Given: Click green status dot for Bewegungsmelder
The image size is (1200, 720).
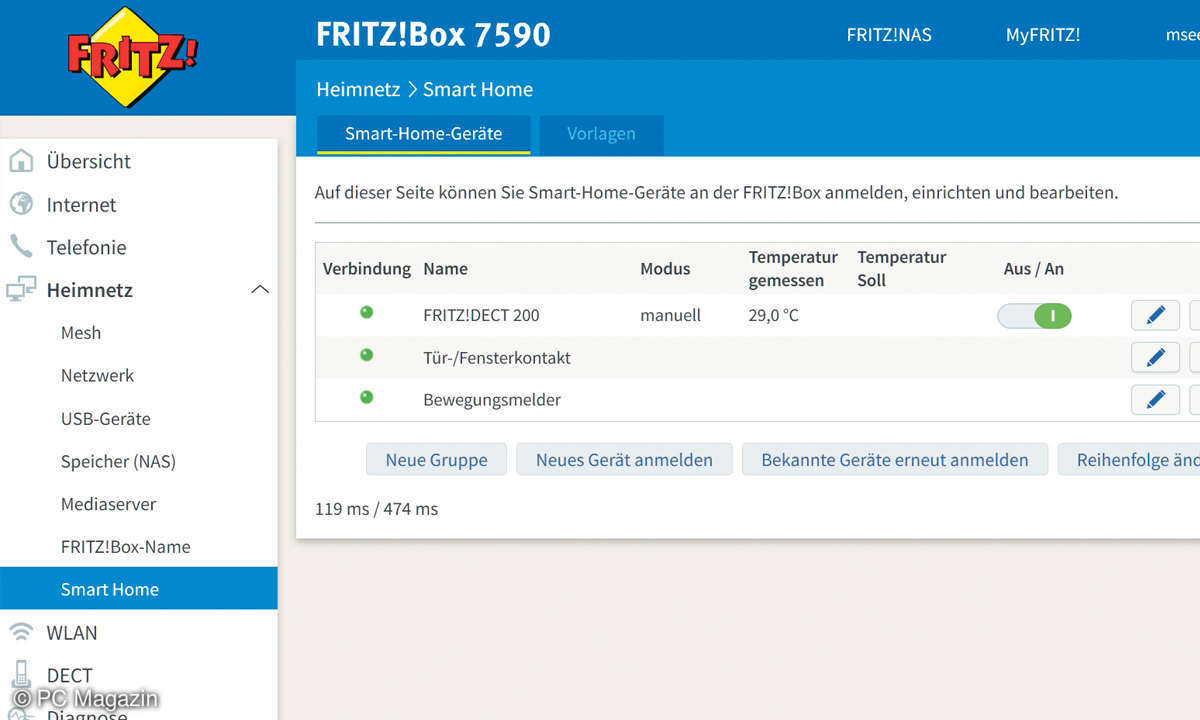Looking at the screenshot, I should pos(366,397).
